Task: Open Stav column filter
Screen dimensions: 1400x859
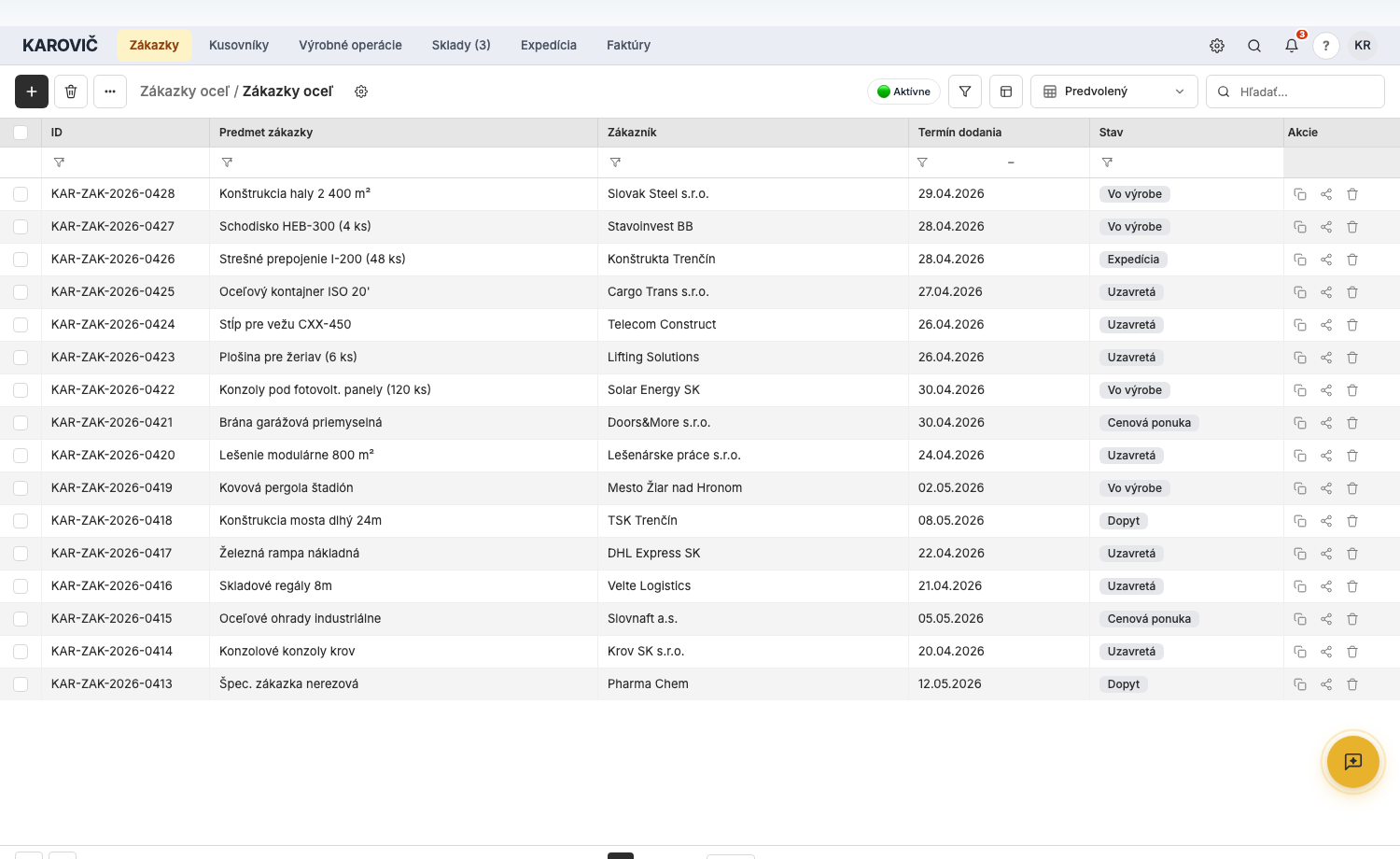Action: (x=1107, y=162)
